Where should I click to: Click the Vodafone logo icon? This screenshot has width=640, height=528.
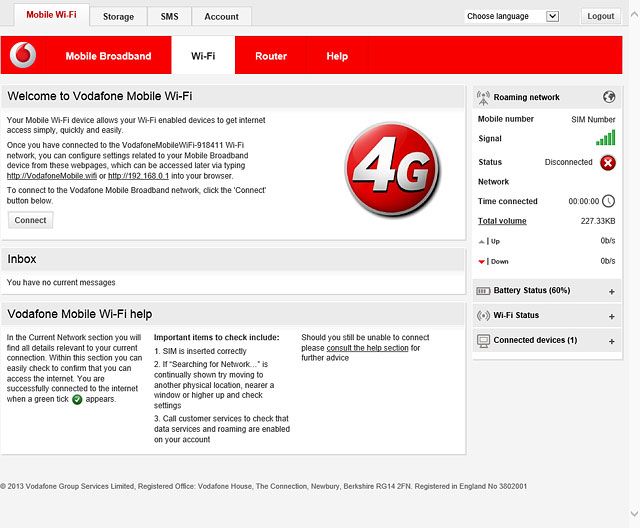[23, 55]
